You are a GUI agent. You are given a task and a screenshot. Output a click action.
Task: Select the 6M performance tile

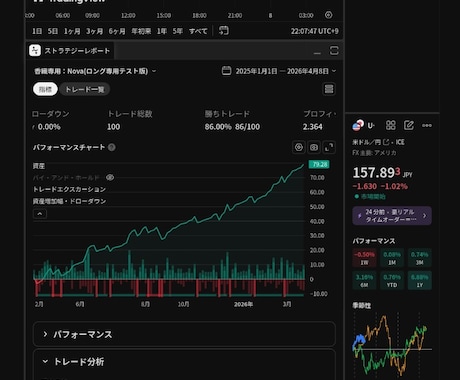pos(364,281)
